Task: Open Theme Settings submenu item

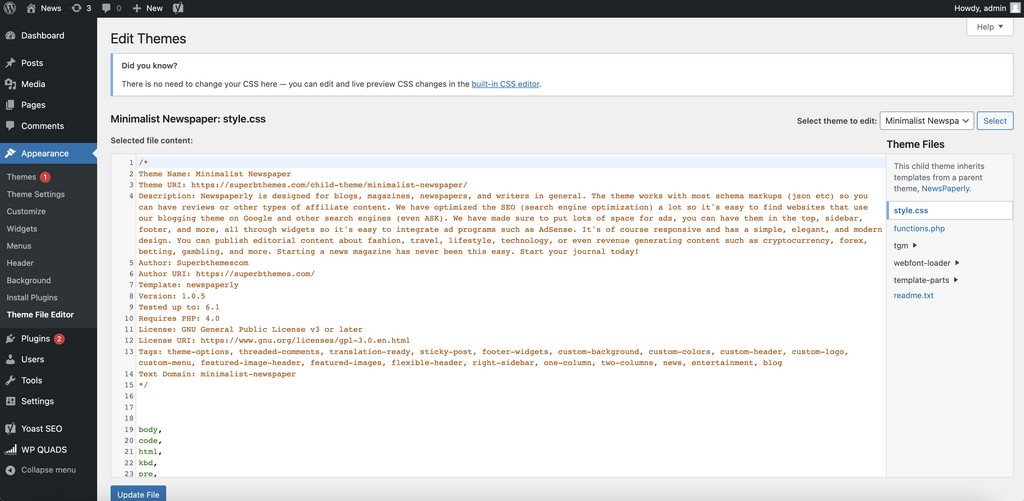Action: [x=36, y=194]
